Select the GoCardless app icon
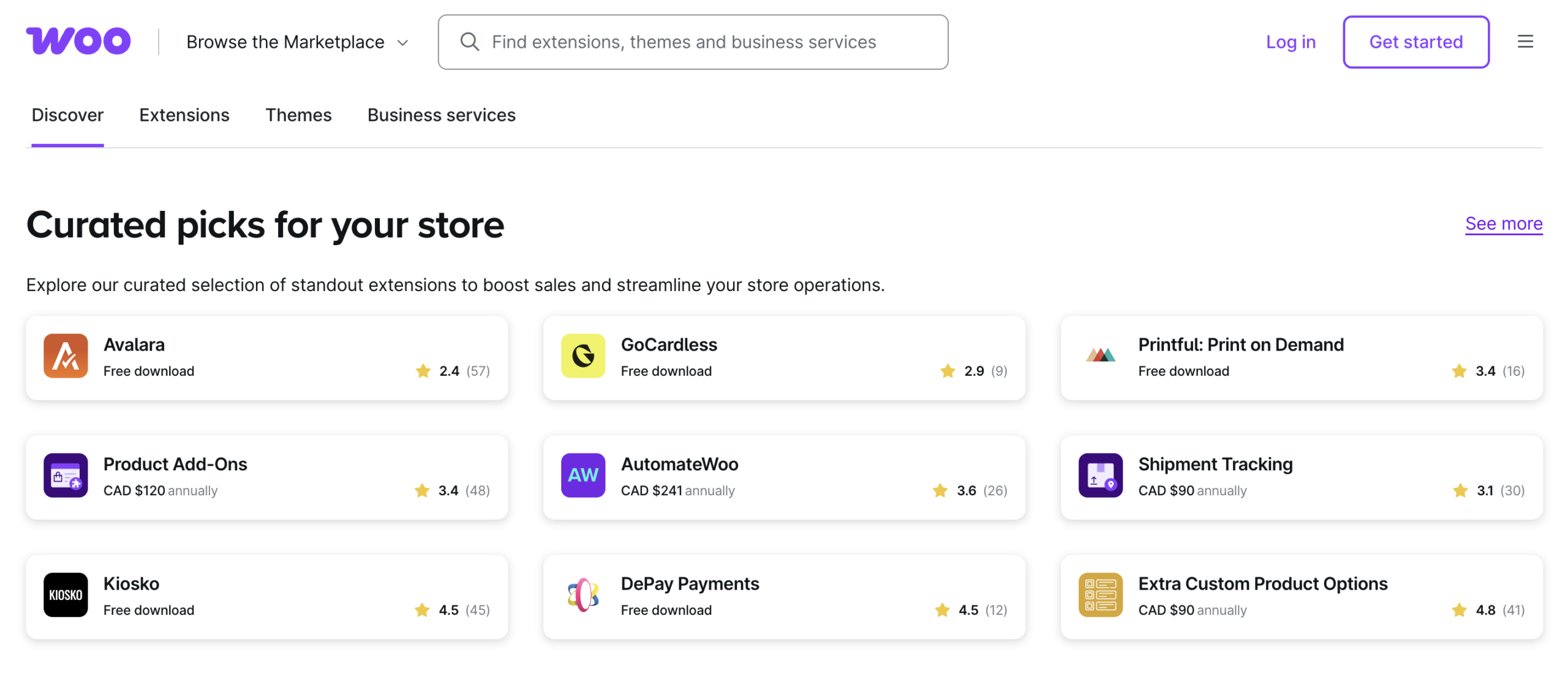This screenshot has width=1568, height=684. [x=582, y=356]
